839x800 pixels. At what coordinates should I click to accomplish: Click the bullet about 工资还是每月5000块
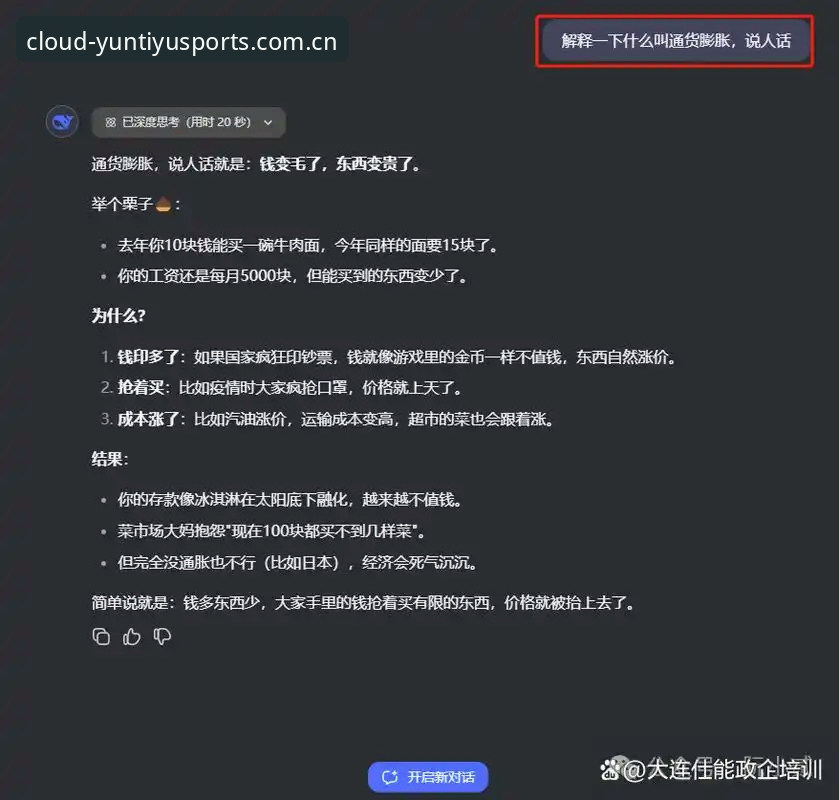click(293, 276)
